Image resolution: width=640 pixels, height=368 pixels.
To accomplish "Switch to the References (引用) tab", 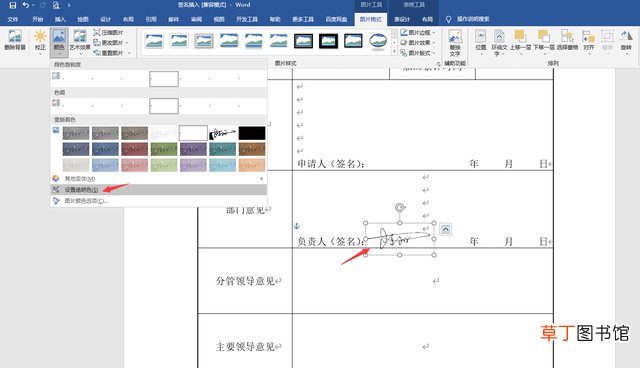I will point(151,19).
